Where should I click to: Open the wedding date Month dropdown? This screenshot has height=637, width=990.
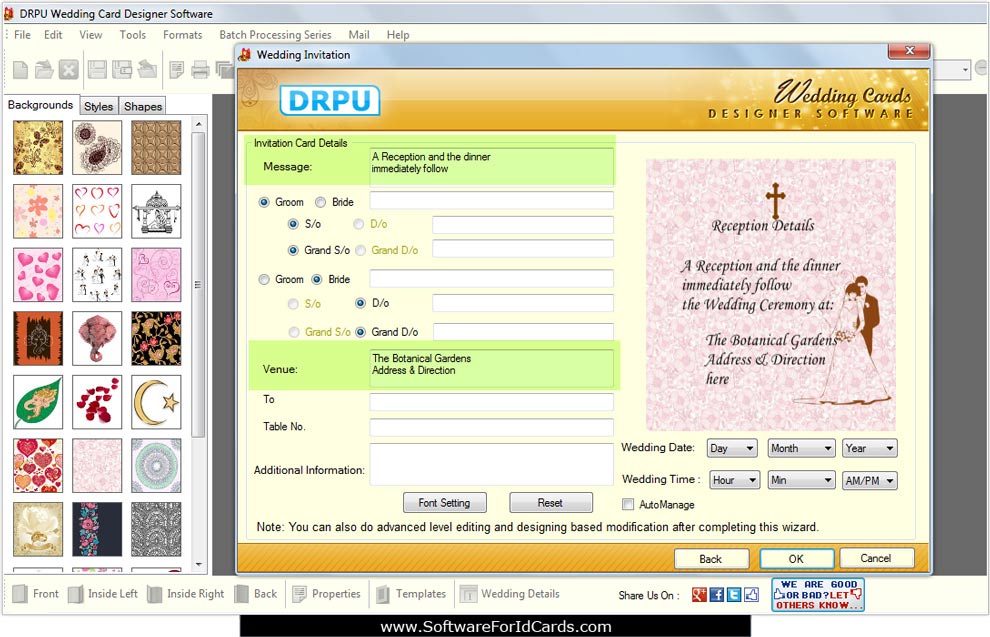tap(801, 448)
